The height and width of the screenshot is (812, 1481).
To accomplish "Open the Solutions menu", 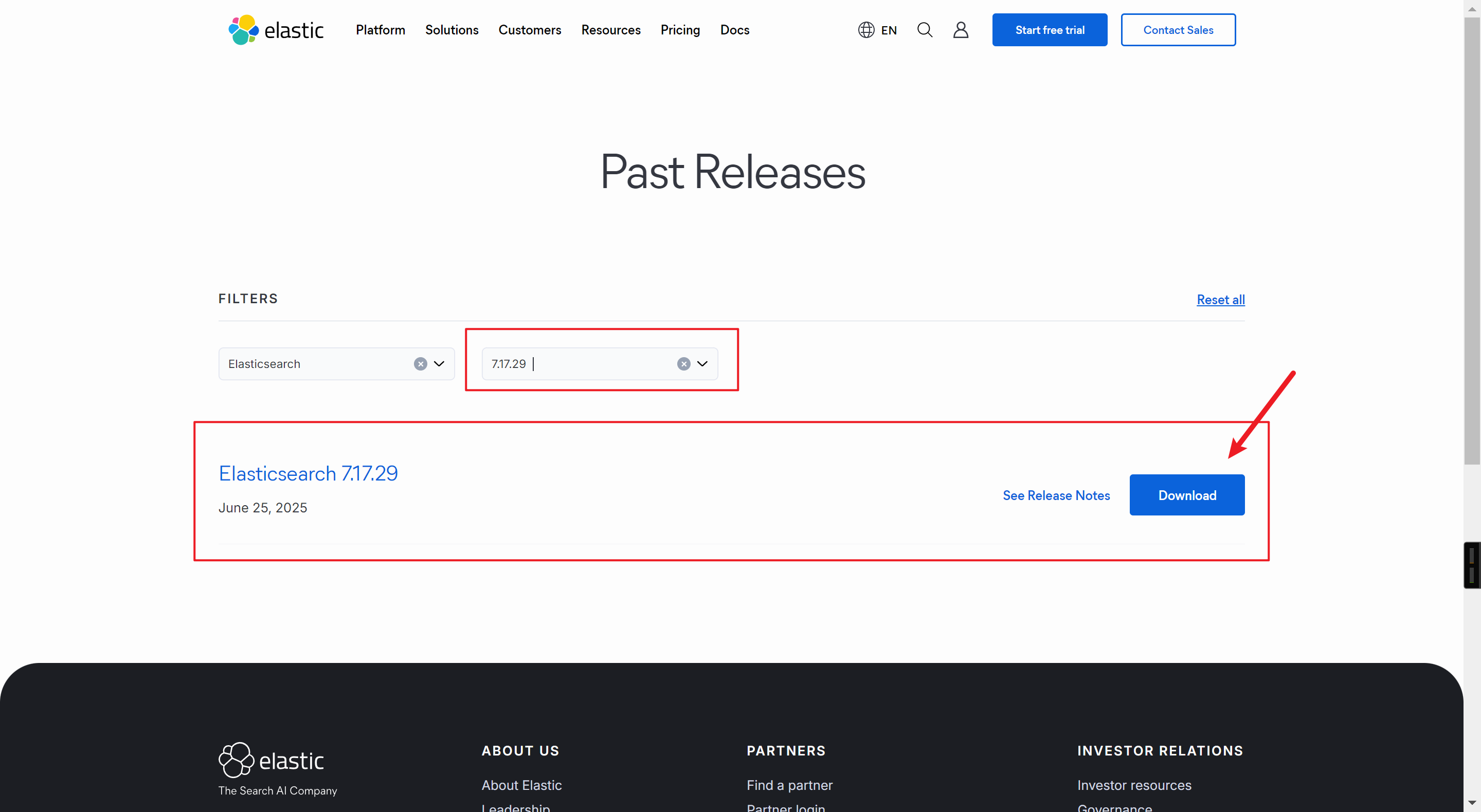I will click(451, 30).
